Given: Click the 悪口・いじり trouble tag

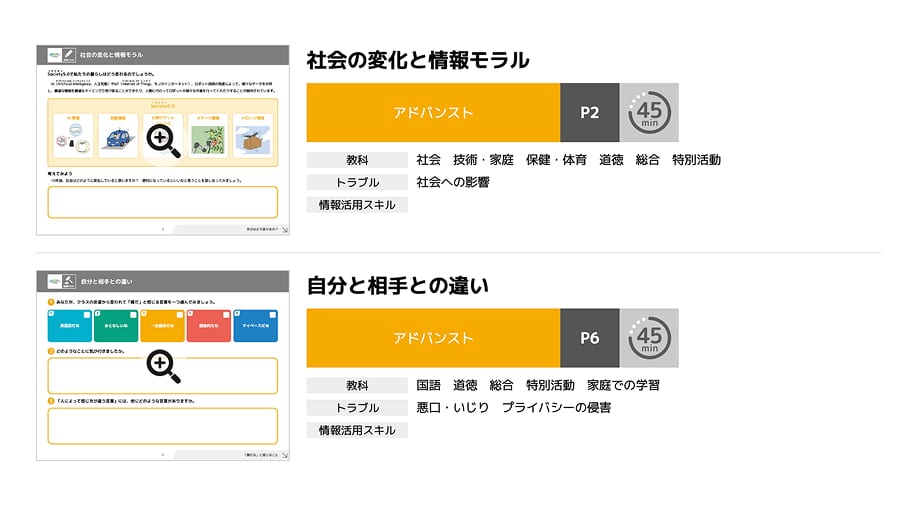Looking at the screenshot, I should [452, 407].
